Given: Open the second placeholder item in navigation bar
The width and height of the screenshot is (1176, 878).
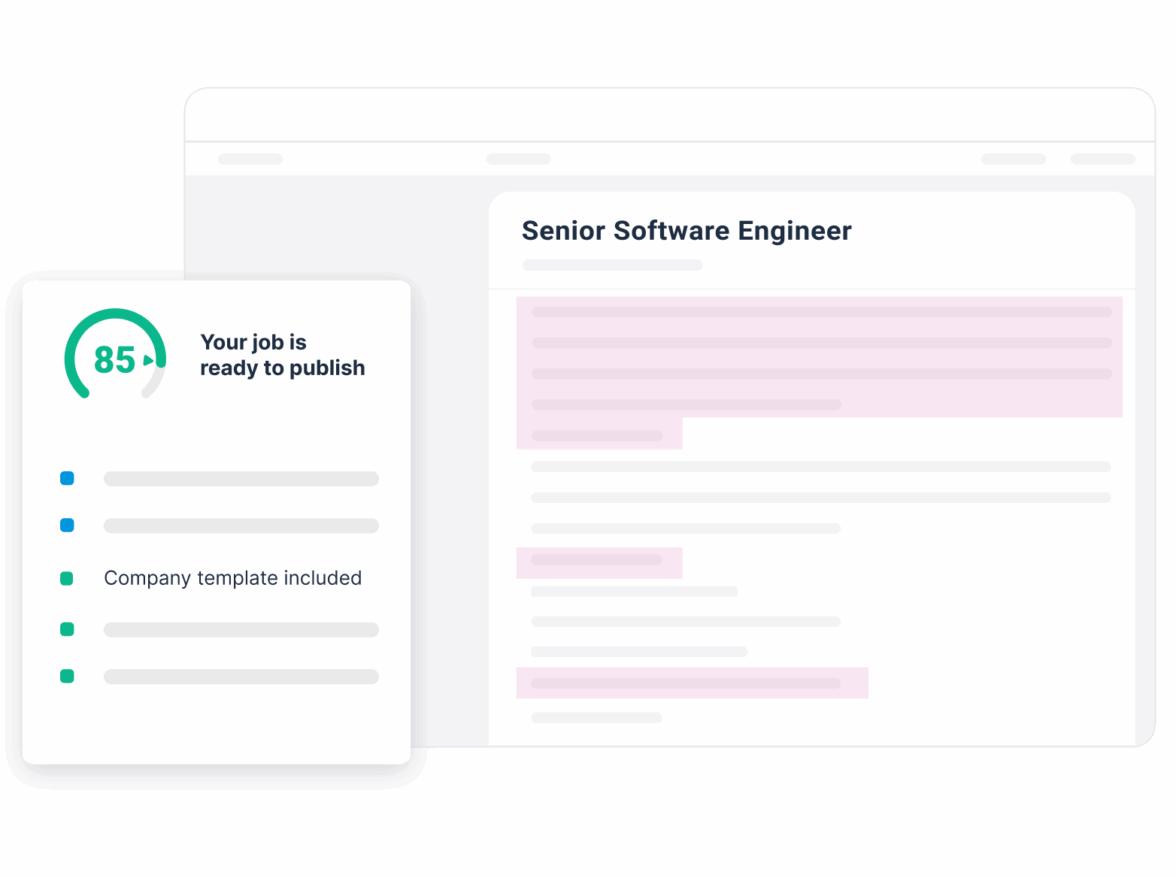Looking at the screenshot, I should point(518,159).
